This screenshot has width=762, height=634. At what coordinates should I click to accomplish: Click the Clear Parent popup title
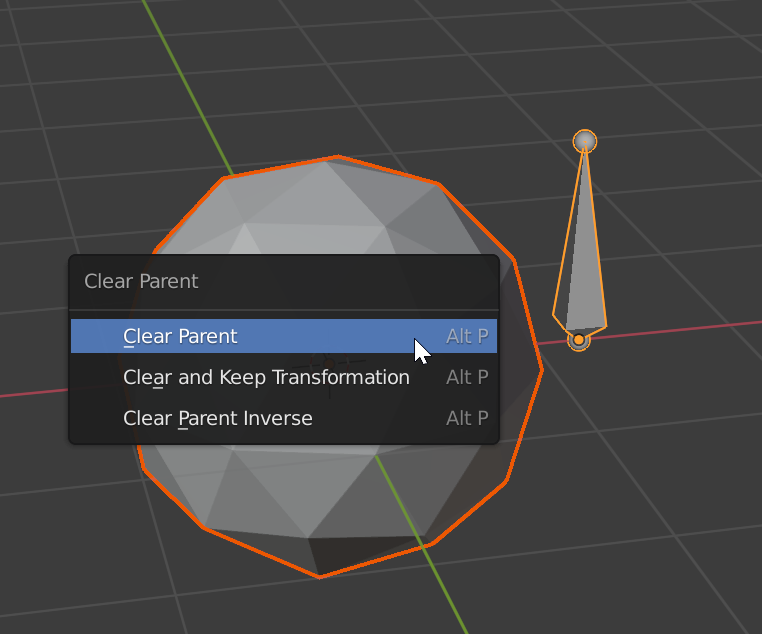click(x=141, y=281)
